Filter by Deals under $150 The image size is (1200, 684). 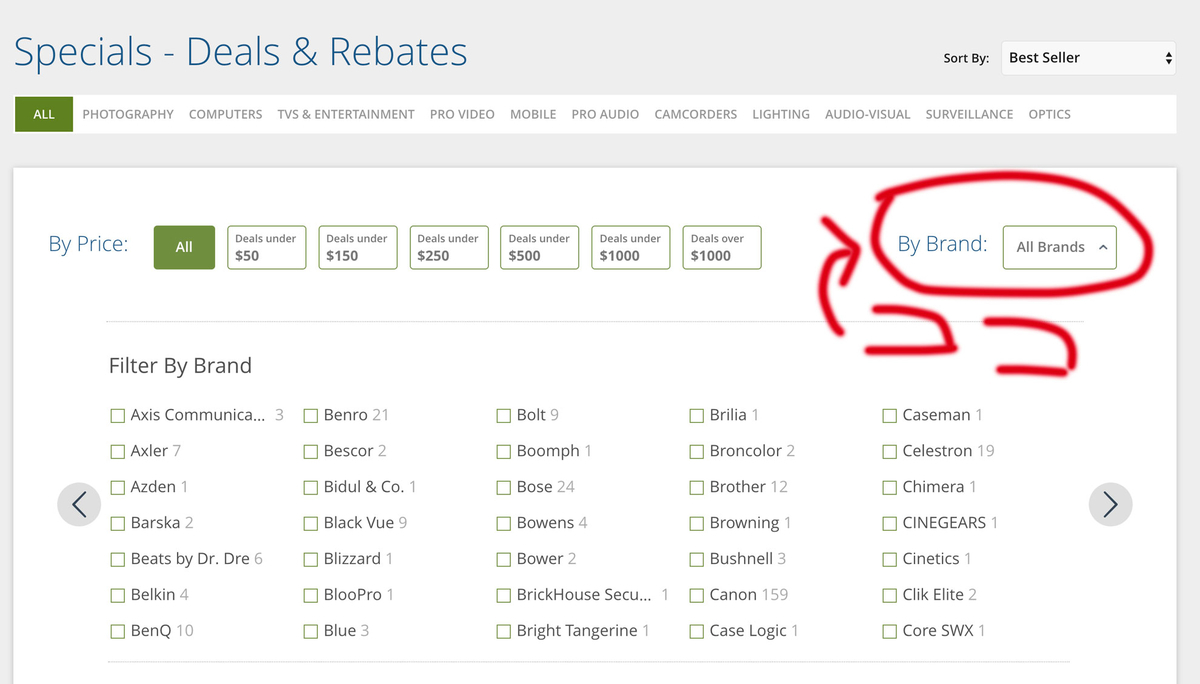tap(358, 247)
